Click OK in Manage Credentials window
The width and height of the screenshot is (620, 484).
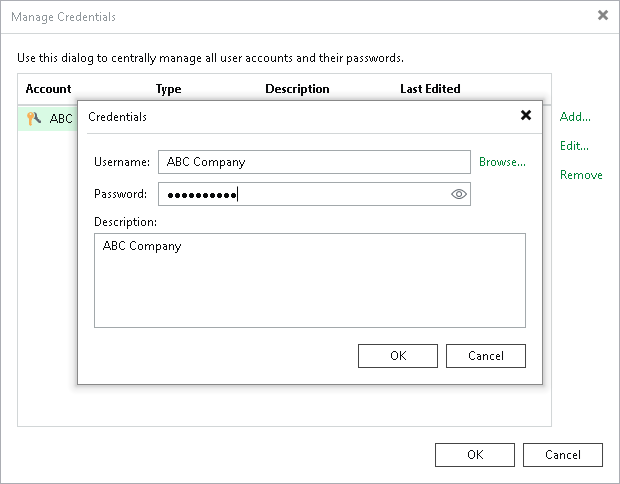click(475, 455)
